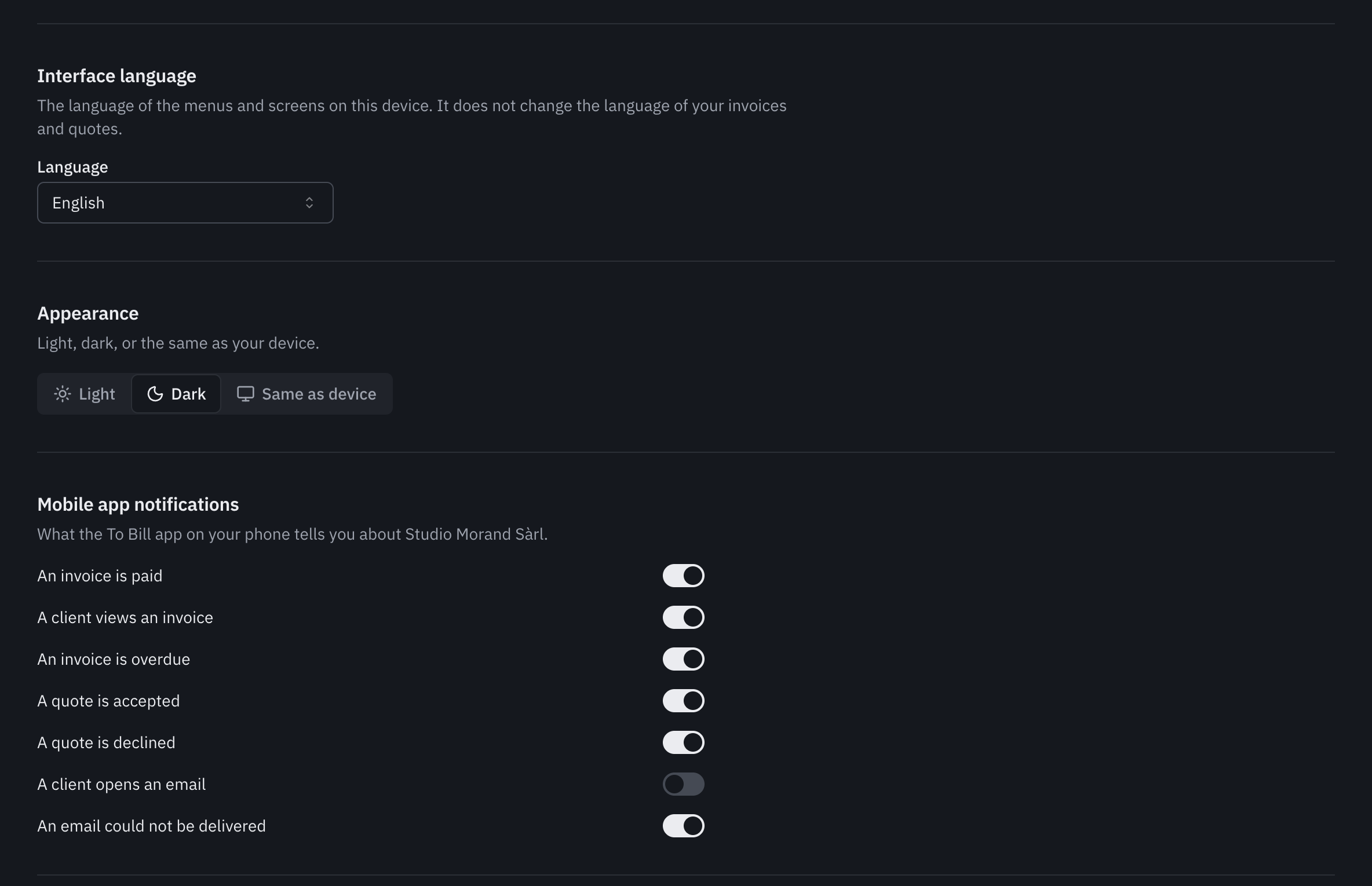1372x886 pixels.
Task: Click the 'Language' field label
Action: point(72,167)
